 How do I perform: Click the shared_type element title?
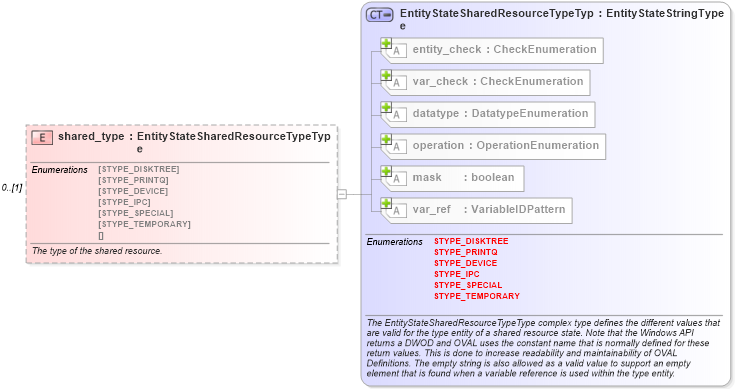(194, 142)
